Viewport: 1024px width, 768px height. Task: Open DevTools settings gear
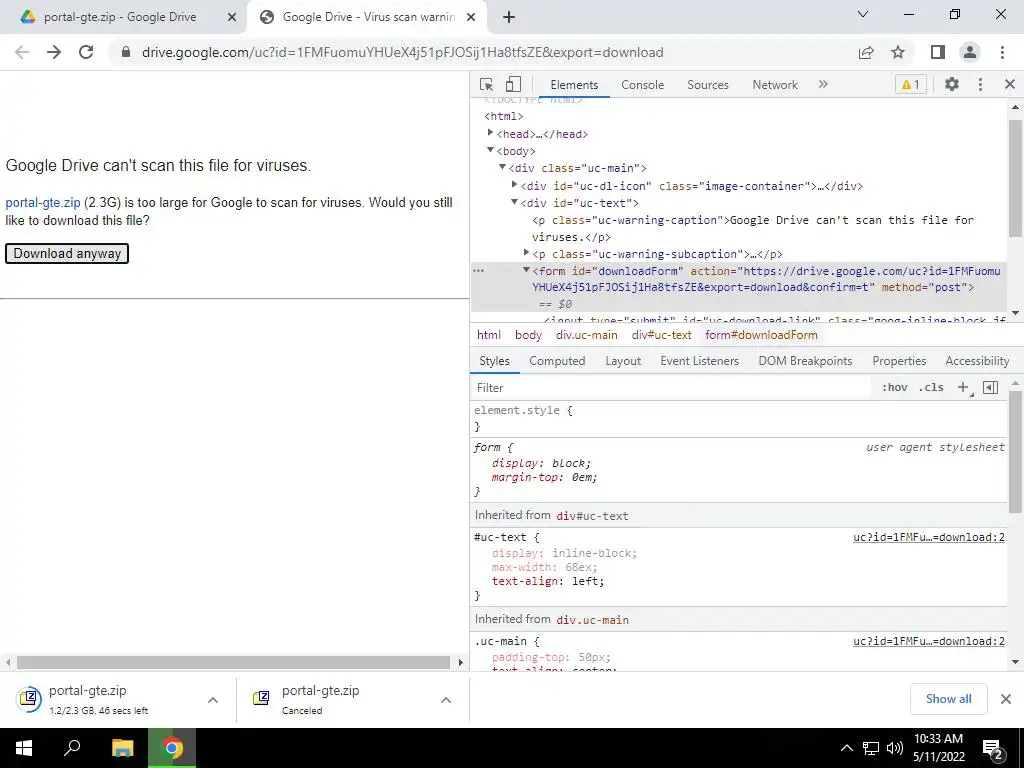click(952, 84)
